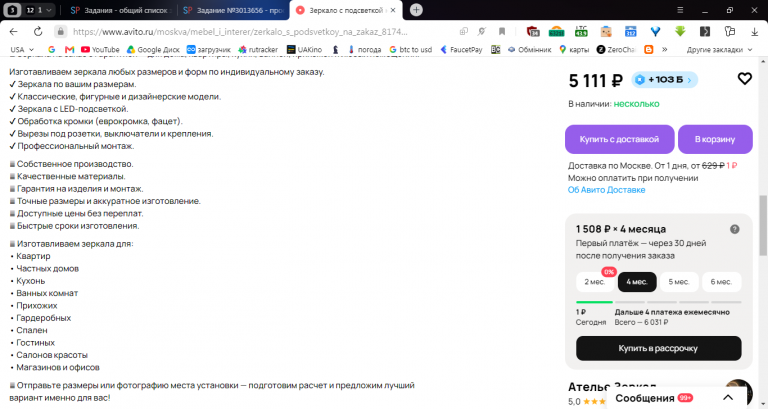
Task: Open the Об Авито Доставке link
Action: pyautogui.click(x=606, y=190)
